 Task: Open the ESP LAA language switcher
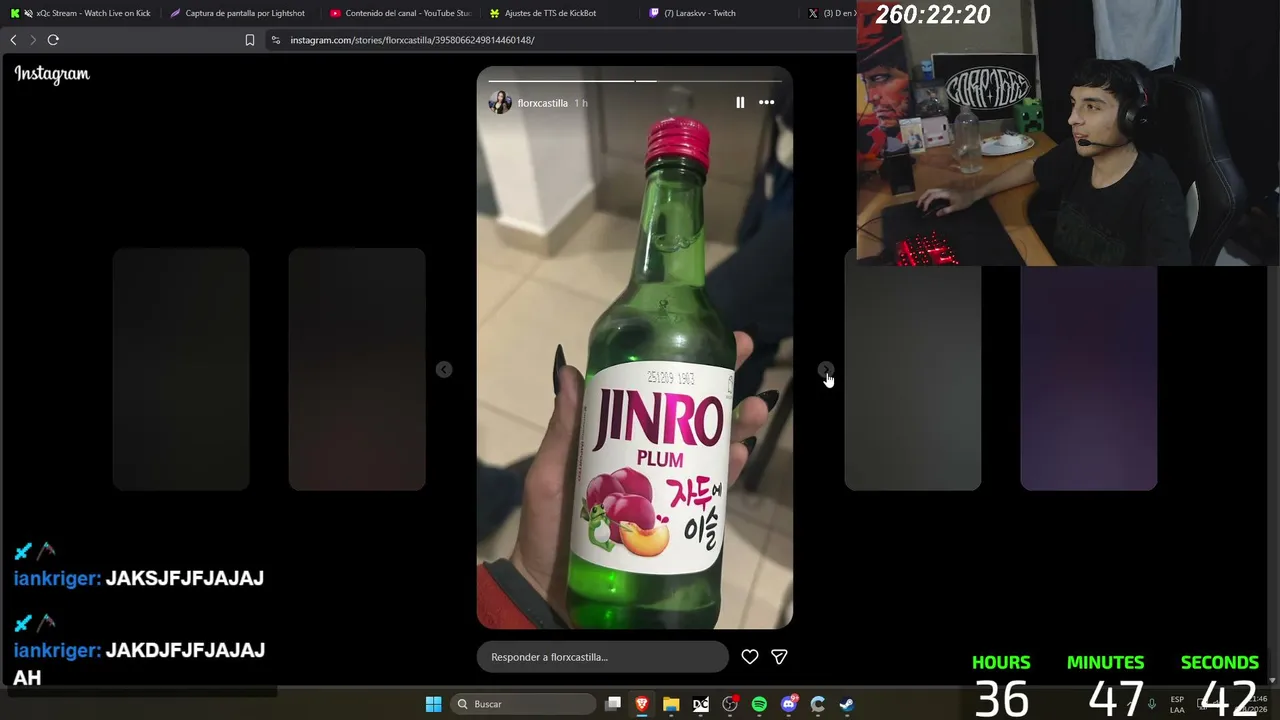pos(1177,704)
